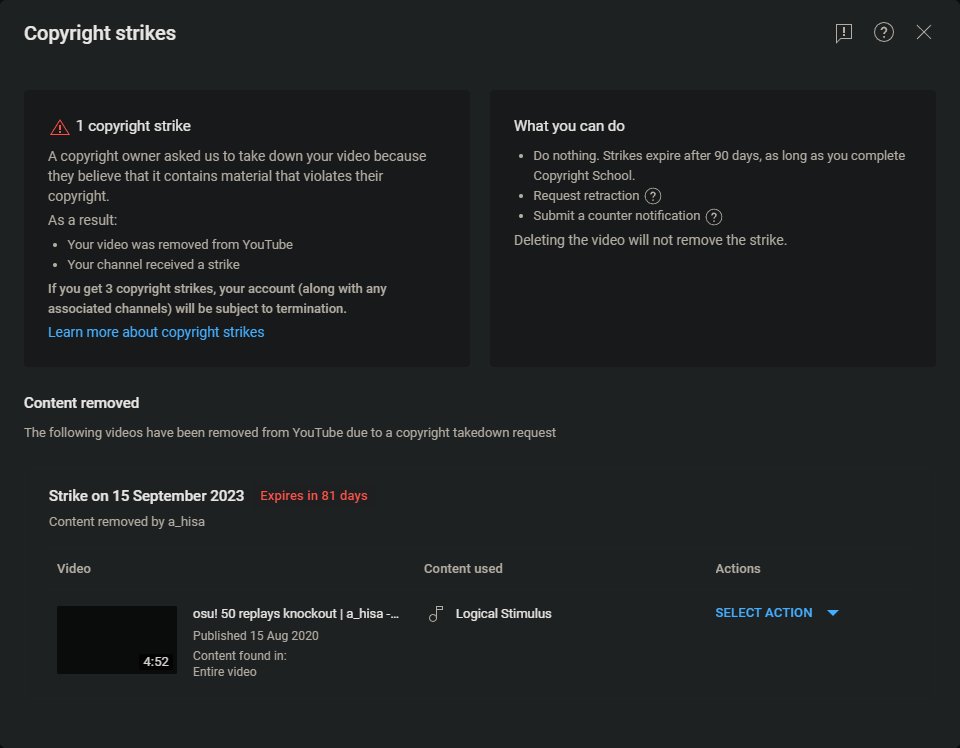960x748 pixels.
Task: Open Learn more about copyright strikes link
Action: 156,332
